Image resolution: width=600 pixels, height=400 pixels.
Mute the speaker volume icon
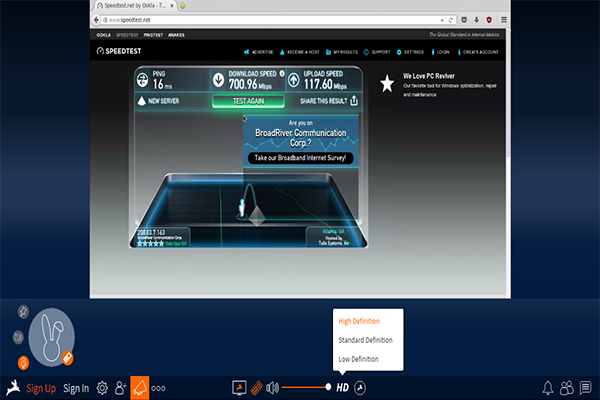[272, 388]
